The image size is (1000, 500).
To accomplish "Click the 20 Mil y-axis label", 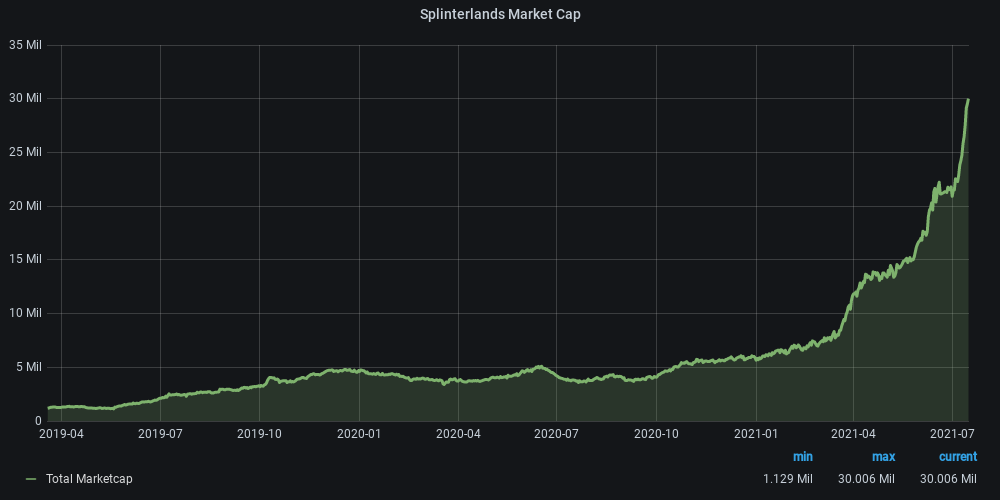I will [26, 205].
